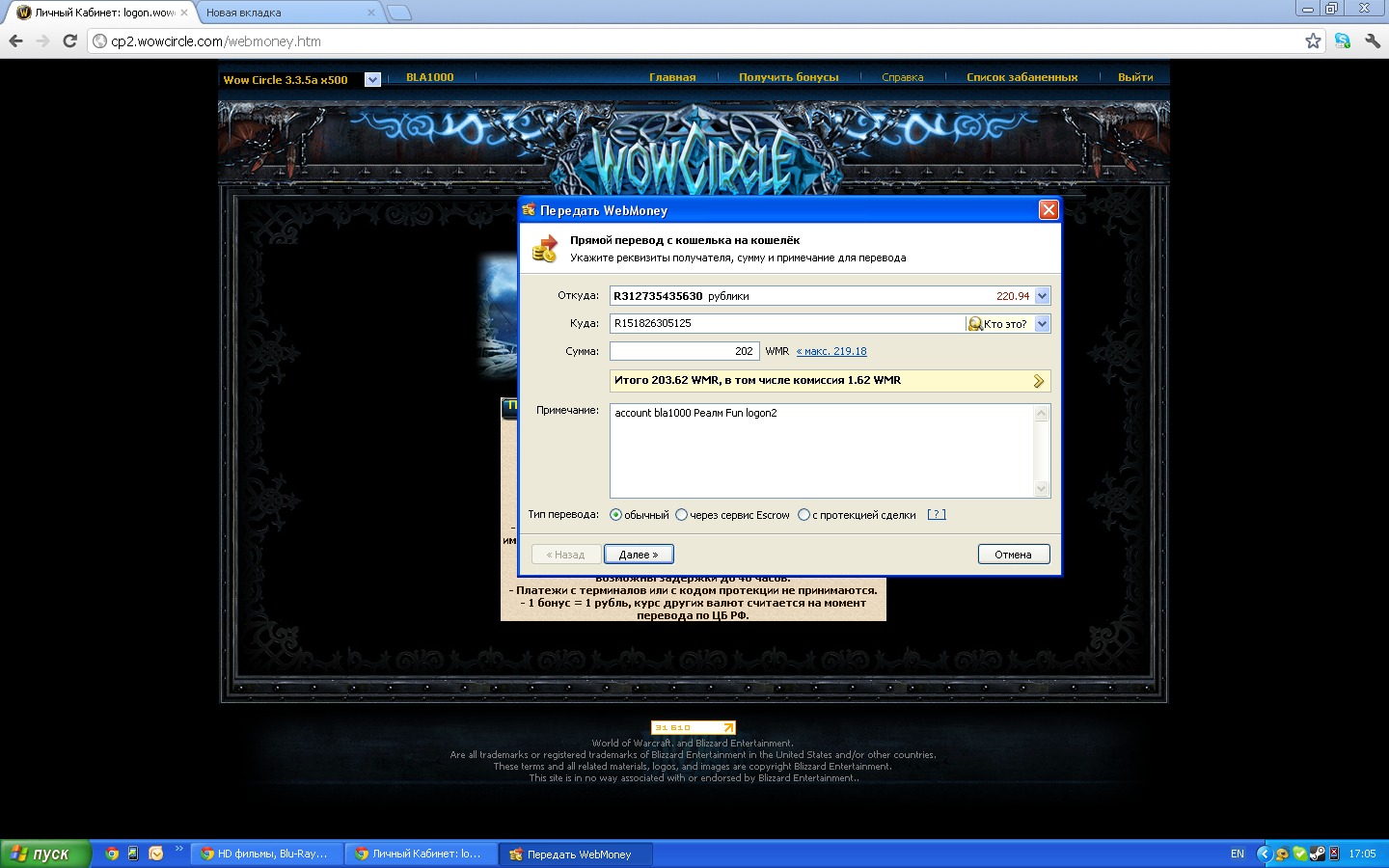
Task: Click the Chrome back arrow
Action: pyautogui.click(x=15, y=41)
